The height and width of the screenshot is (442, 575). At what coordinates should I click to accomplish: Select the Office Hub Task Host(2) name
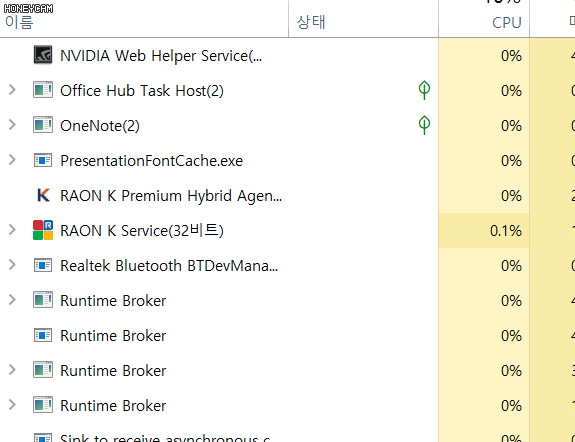pyautogui.click(x=142, y=91)
